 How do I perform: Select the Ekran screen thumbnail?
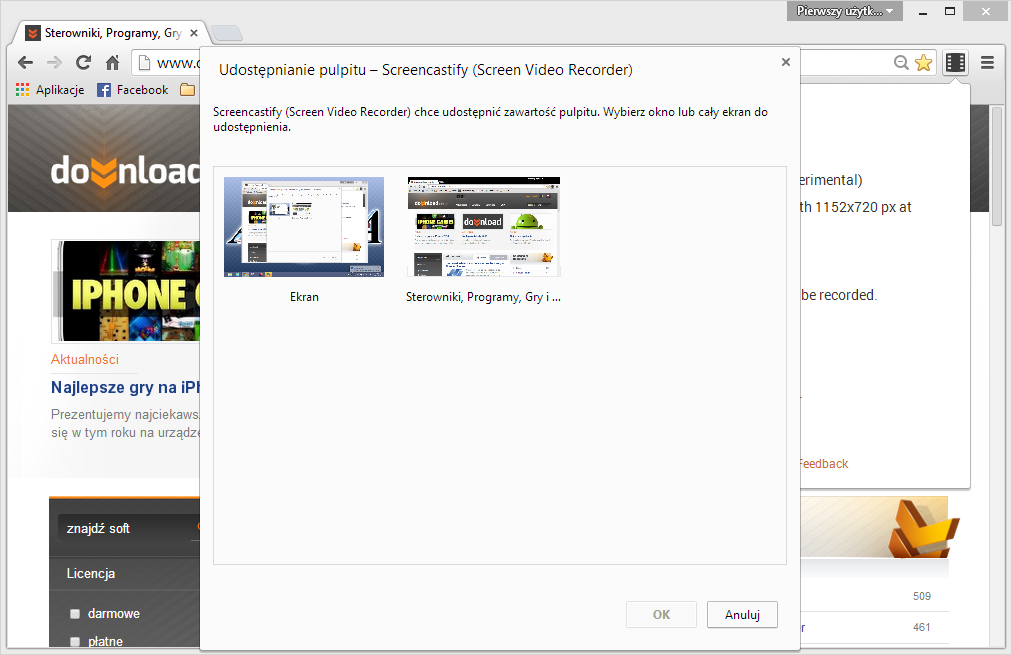[304, 227]
